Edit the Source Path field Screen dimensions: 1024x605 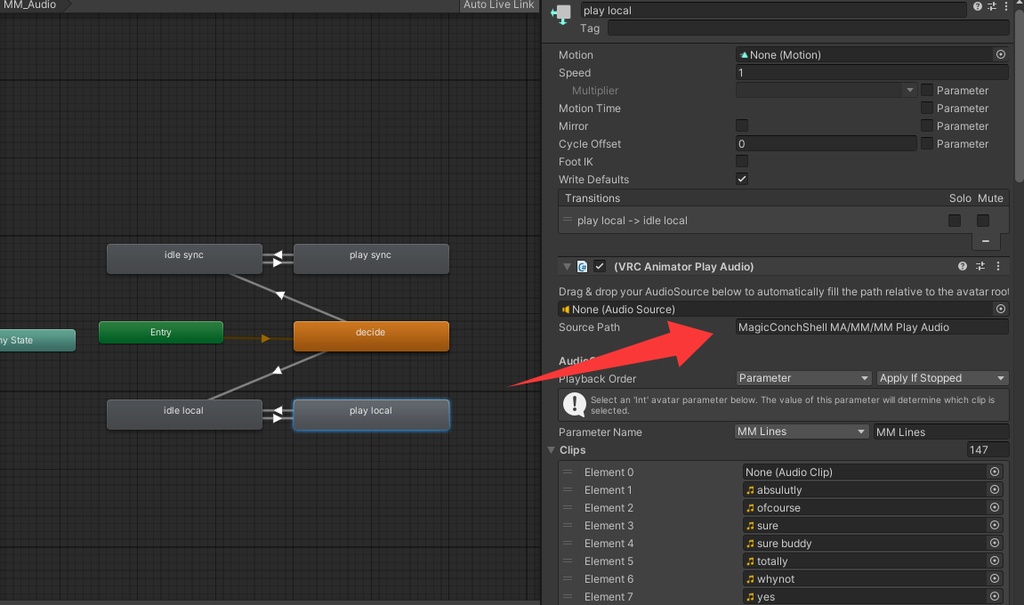pyautogui.click(x=872, y=327)
